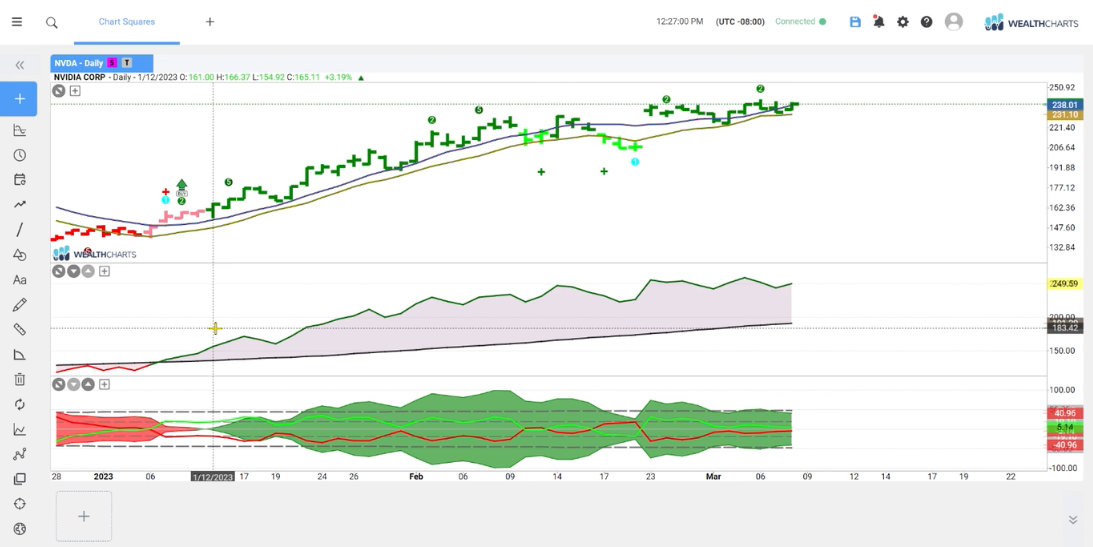This screenshot has width=1093, height=547.
Task: Open the hamburger main menu
Action: click(x=17, y=22)
